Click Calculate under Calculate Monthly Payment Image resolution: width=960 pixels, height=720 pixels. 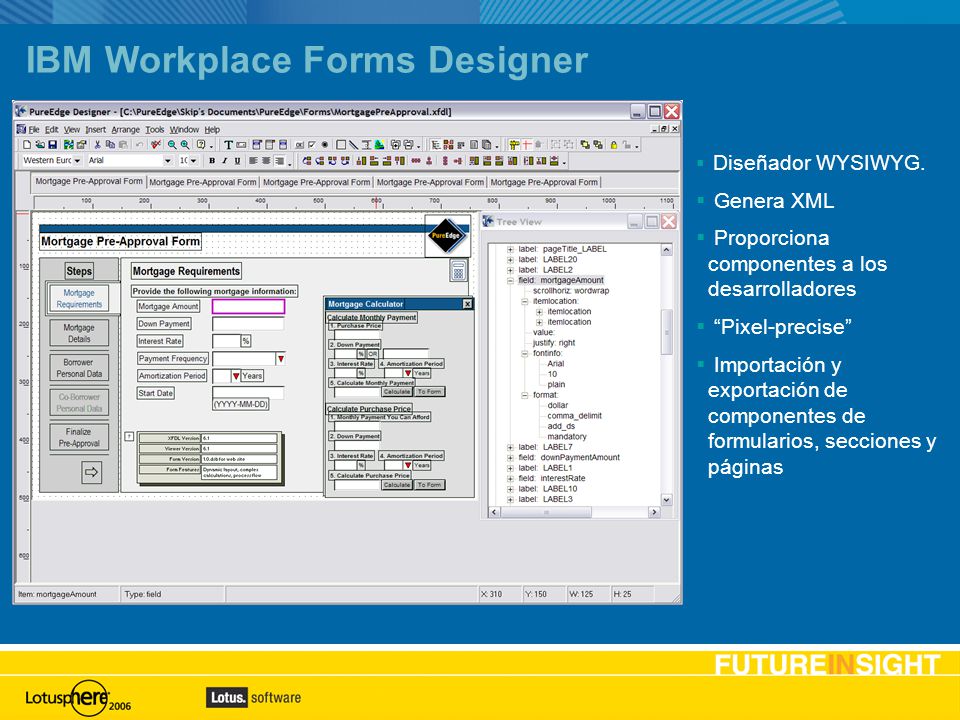[x=397, y=391]
